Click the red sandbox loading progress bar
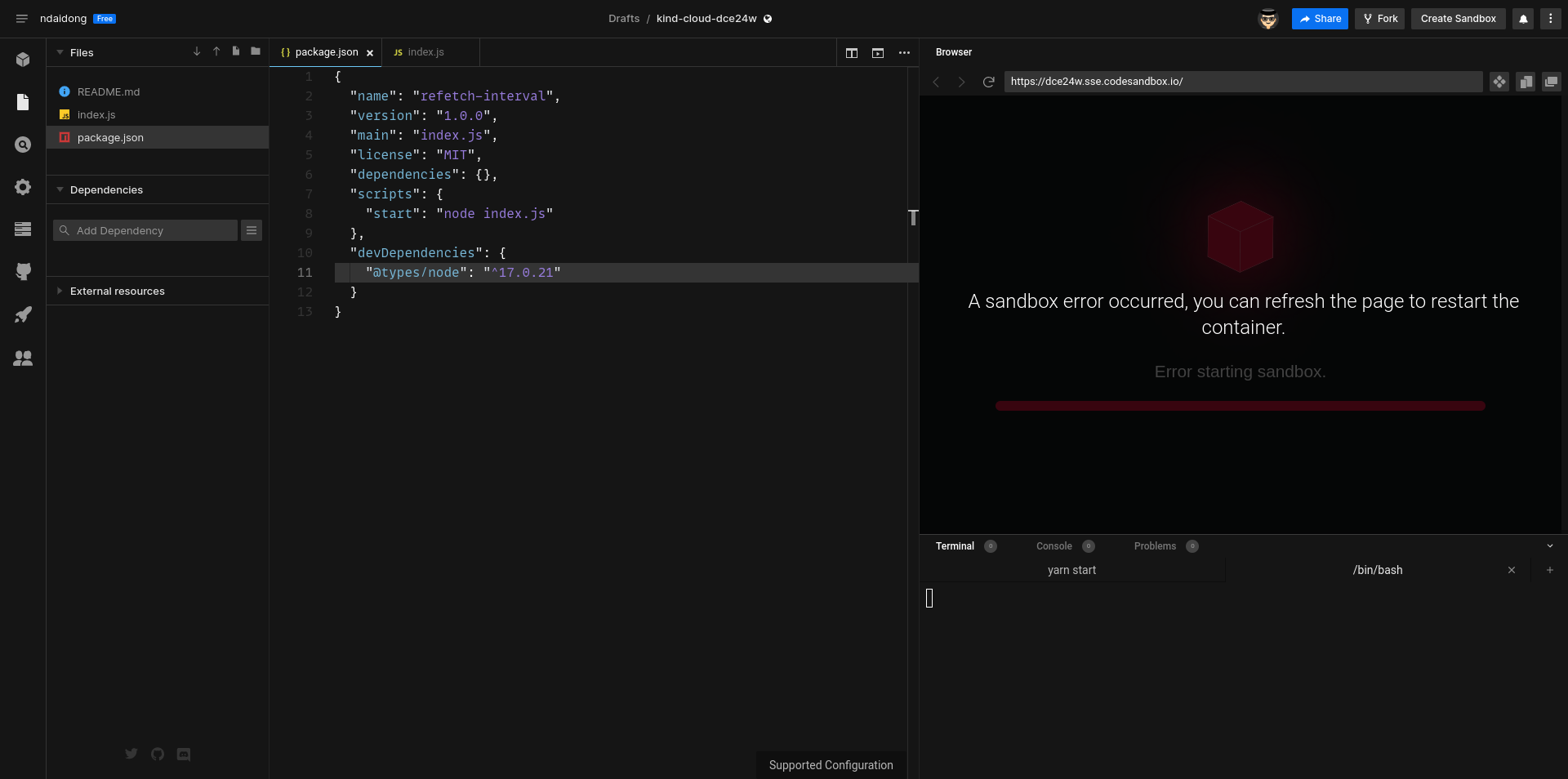1568x779 pixels. [x=1240, y=406]
